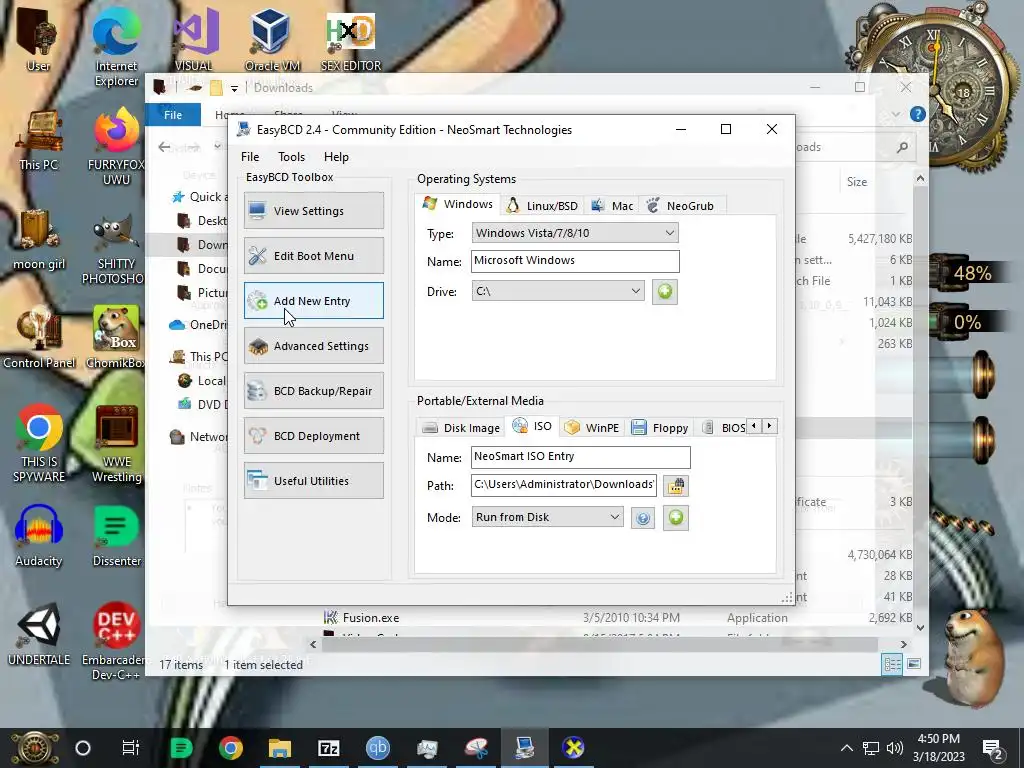The image size is (1024, 768).
Task: Switch to the BIOS tab
Action: [723, 428]
